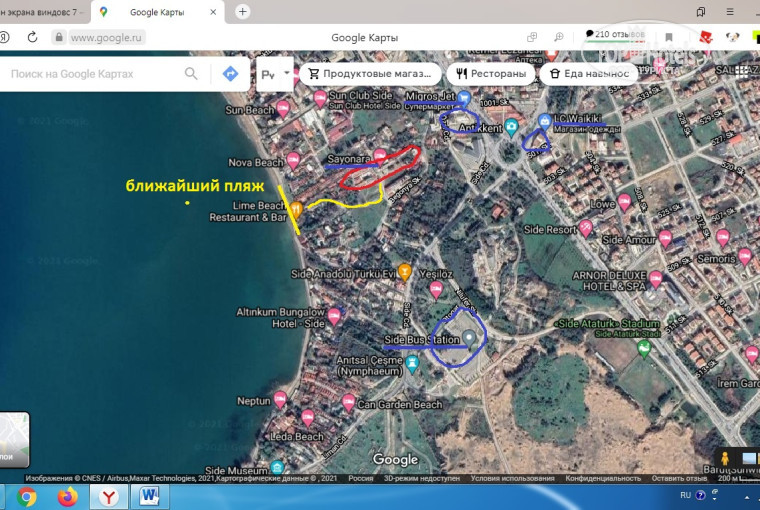Filter by Продуктовые магазины chip
This screenshot has width=760, height=510.
point(370,74)
